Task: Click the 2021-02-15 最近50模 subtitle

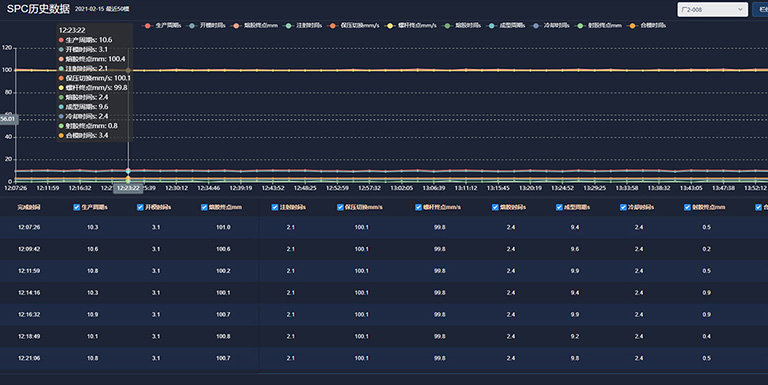Action: [x=102, y=9]
